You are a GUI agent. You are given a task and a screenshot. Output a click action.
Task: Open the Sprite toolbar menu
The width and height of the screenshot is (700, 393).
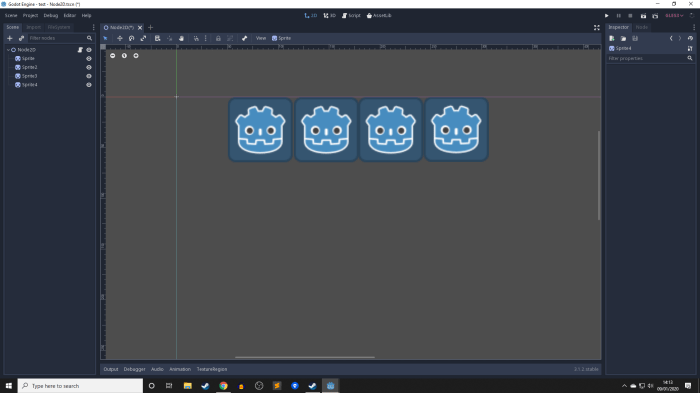[x=281, y=38]
